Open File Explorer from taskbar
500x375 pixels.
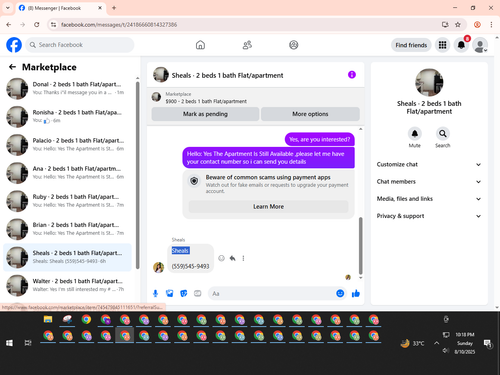pyautogui.click(x=48, y=319)
